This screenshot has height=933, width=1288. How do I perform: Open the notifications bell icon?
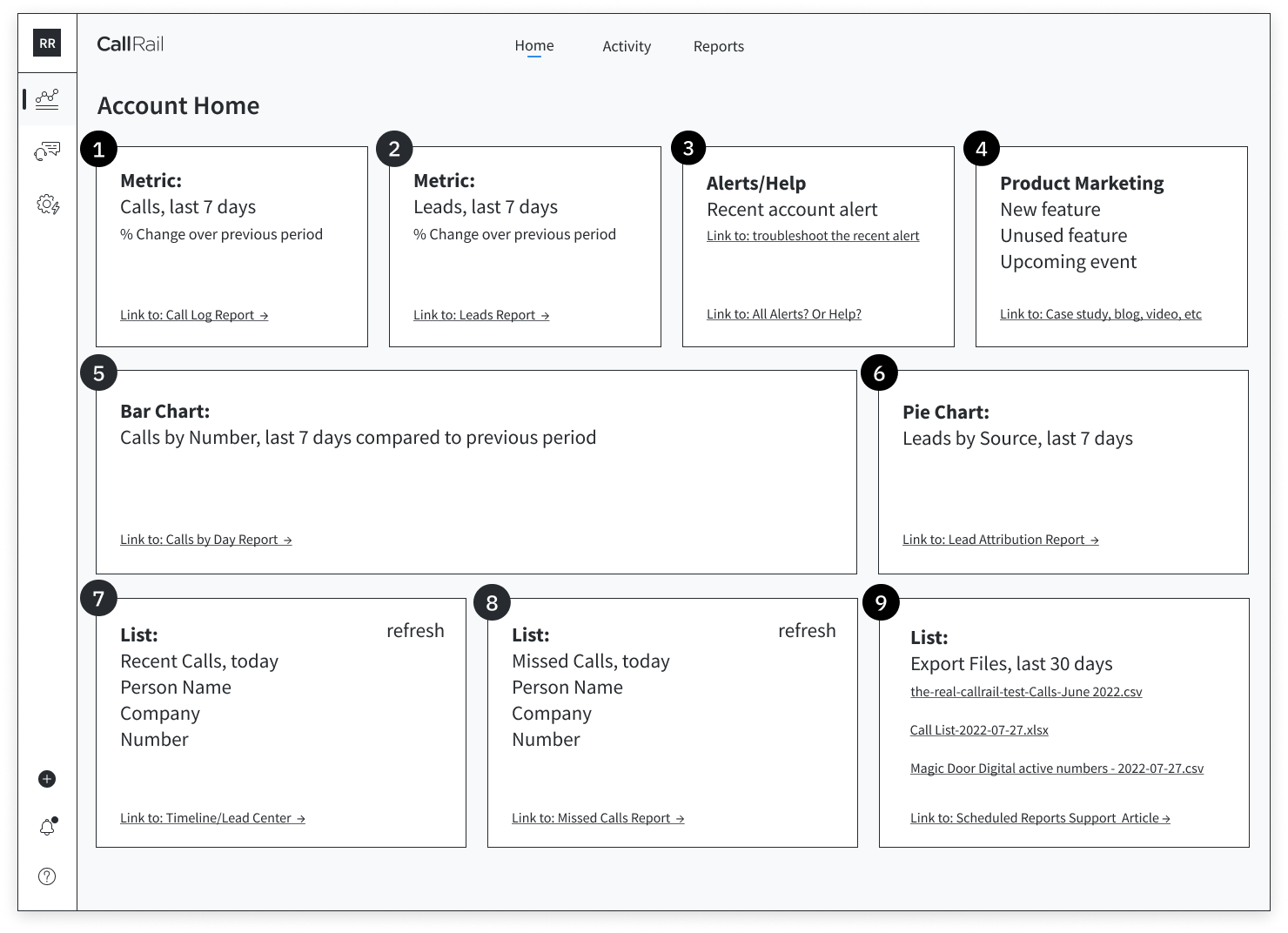(48, 827)
